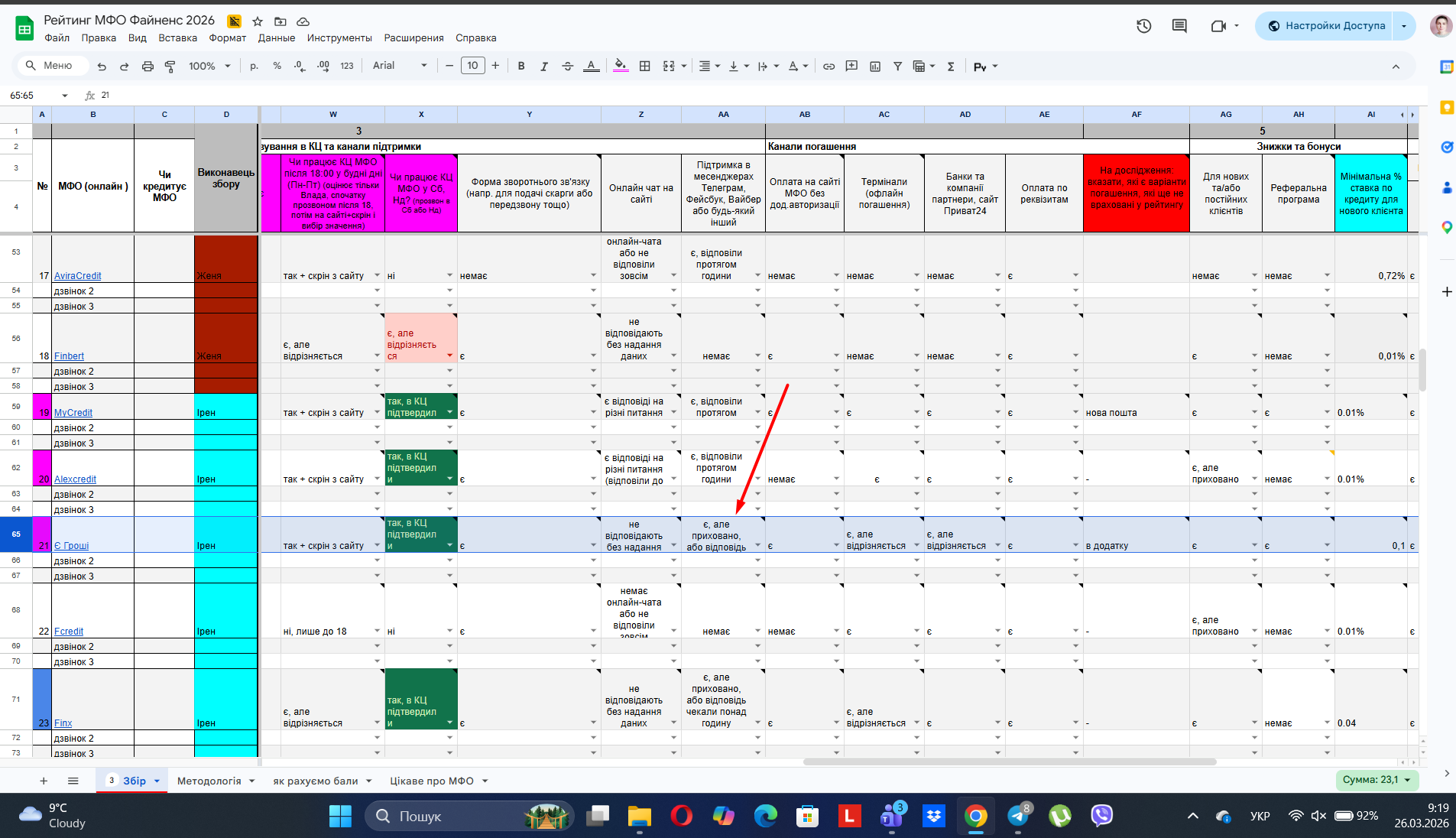Click the Create filter icon
This screenshot has width=1456, height=838.
(x=898, y=67)
